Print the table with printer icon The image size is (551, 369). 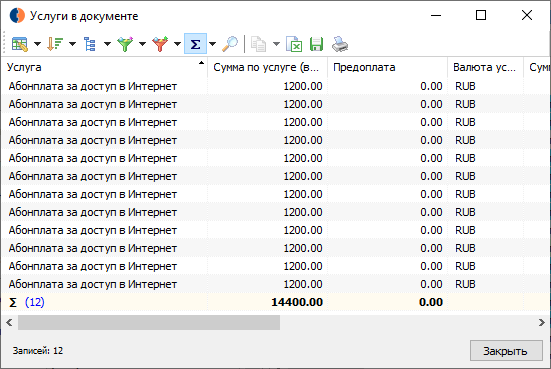tap(340, 44)
